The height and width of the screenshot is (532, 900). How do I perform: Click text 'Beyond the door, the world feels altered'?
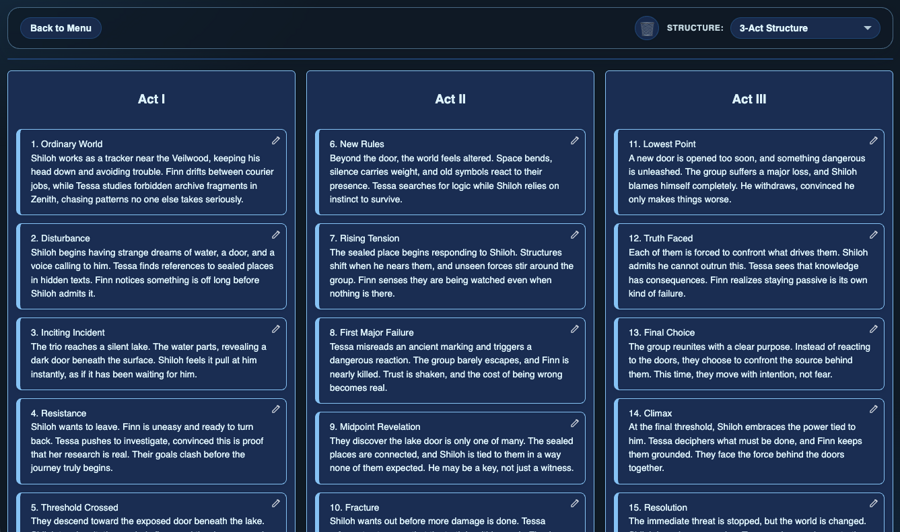click(411, 158)
